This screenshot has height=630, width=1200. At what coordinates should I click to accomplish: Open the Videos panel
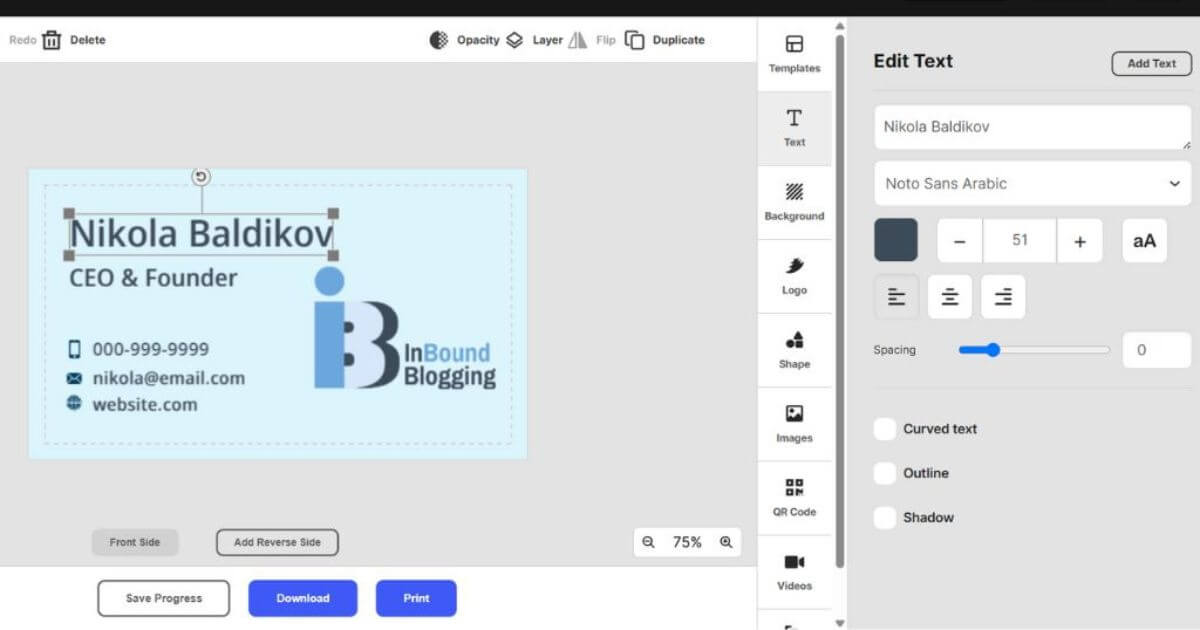coord(794,572)
